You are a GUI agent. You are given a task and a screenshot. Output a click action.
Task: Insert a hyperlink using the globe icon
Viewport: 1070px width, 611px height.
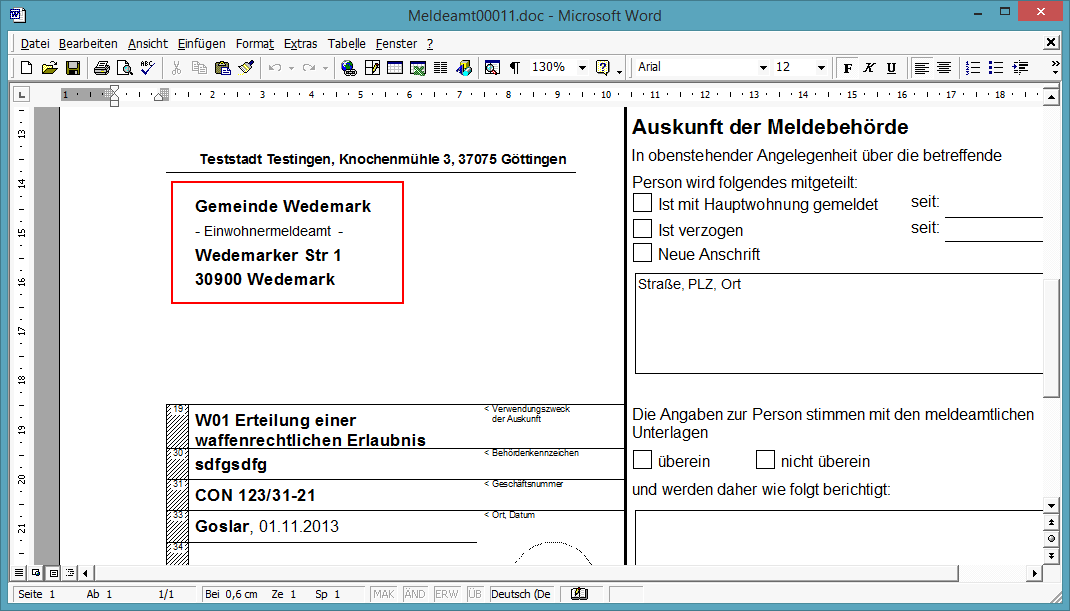[348, 68]
